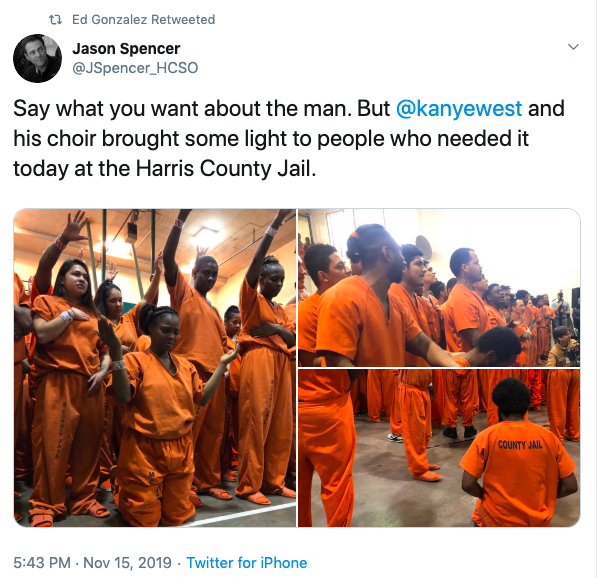This screenshot has width=598, height=578.
Task: Click the kneeling man's head in top-right photo
Action: [499, 341]
